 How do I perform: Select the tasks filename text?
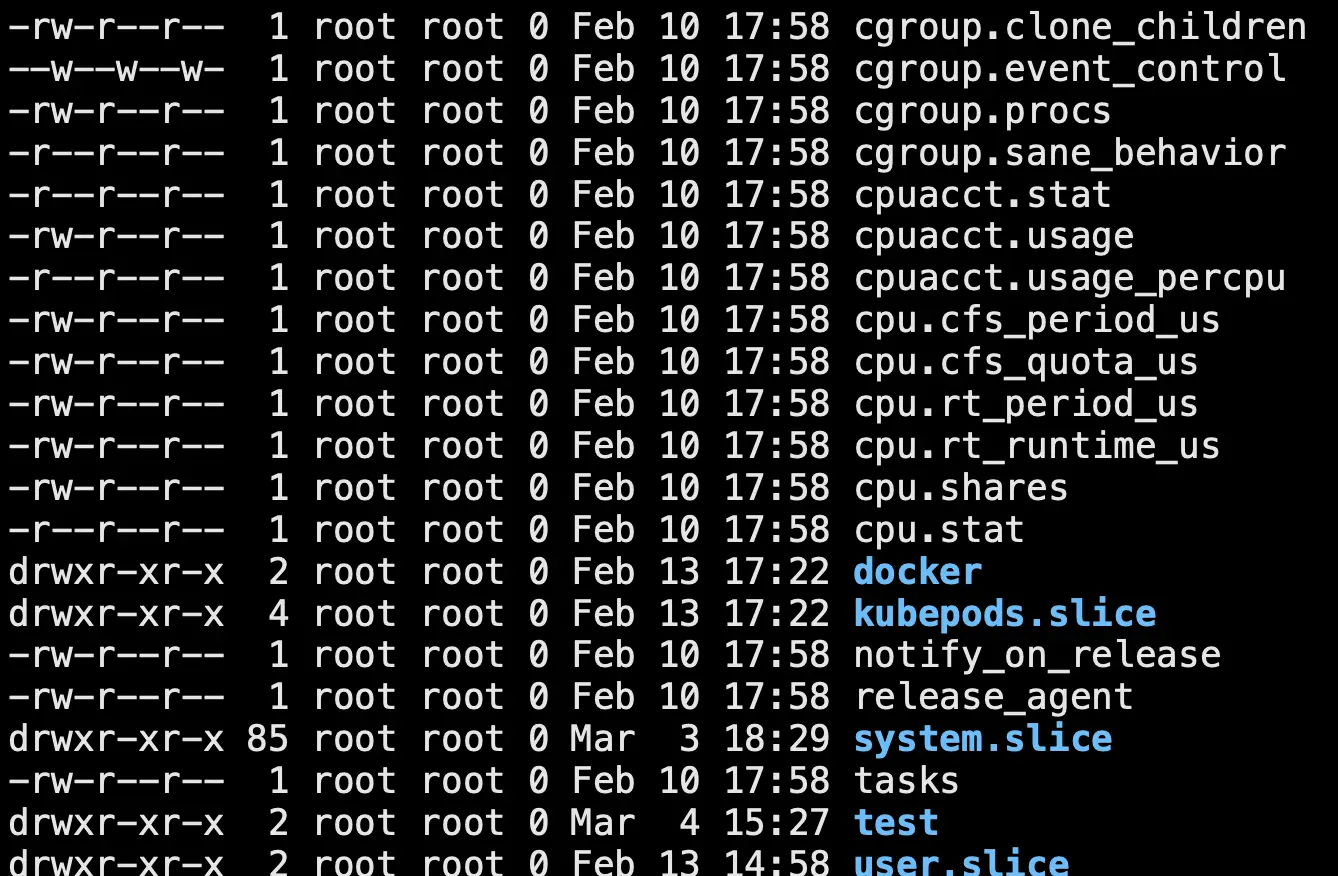click(x=907, y=781)
